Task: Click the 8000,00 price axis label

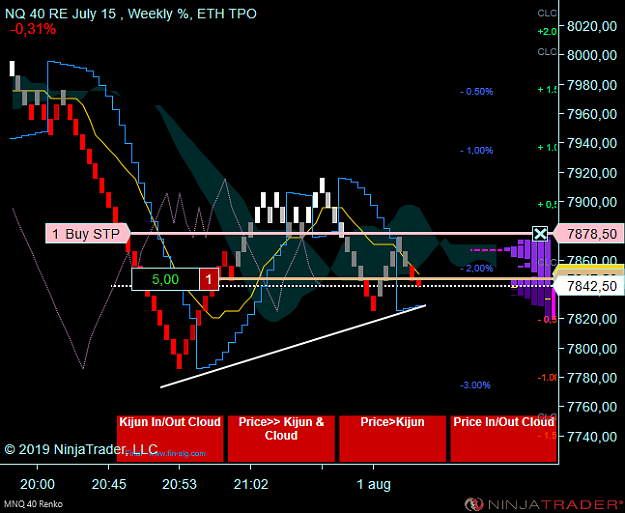Action: 592,55
